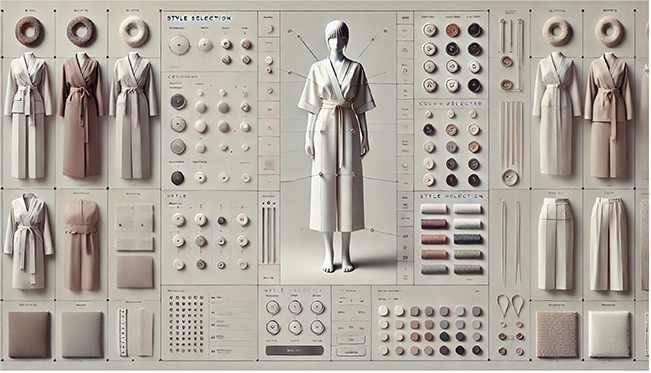Select the mauve wrap robe thumbnail
This screenshot has width=651, height=373.
tap(81, 115)
